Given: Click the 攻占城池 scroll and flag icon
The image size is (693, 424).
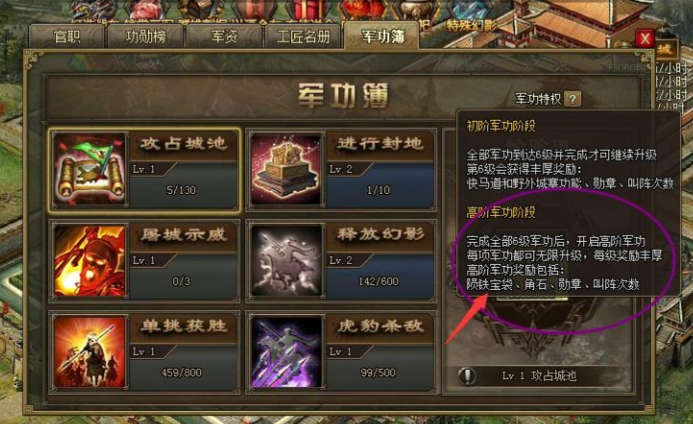Looking at the screenshot, I should pos(90,170).
